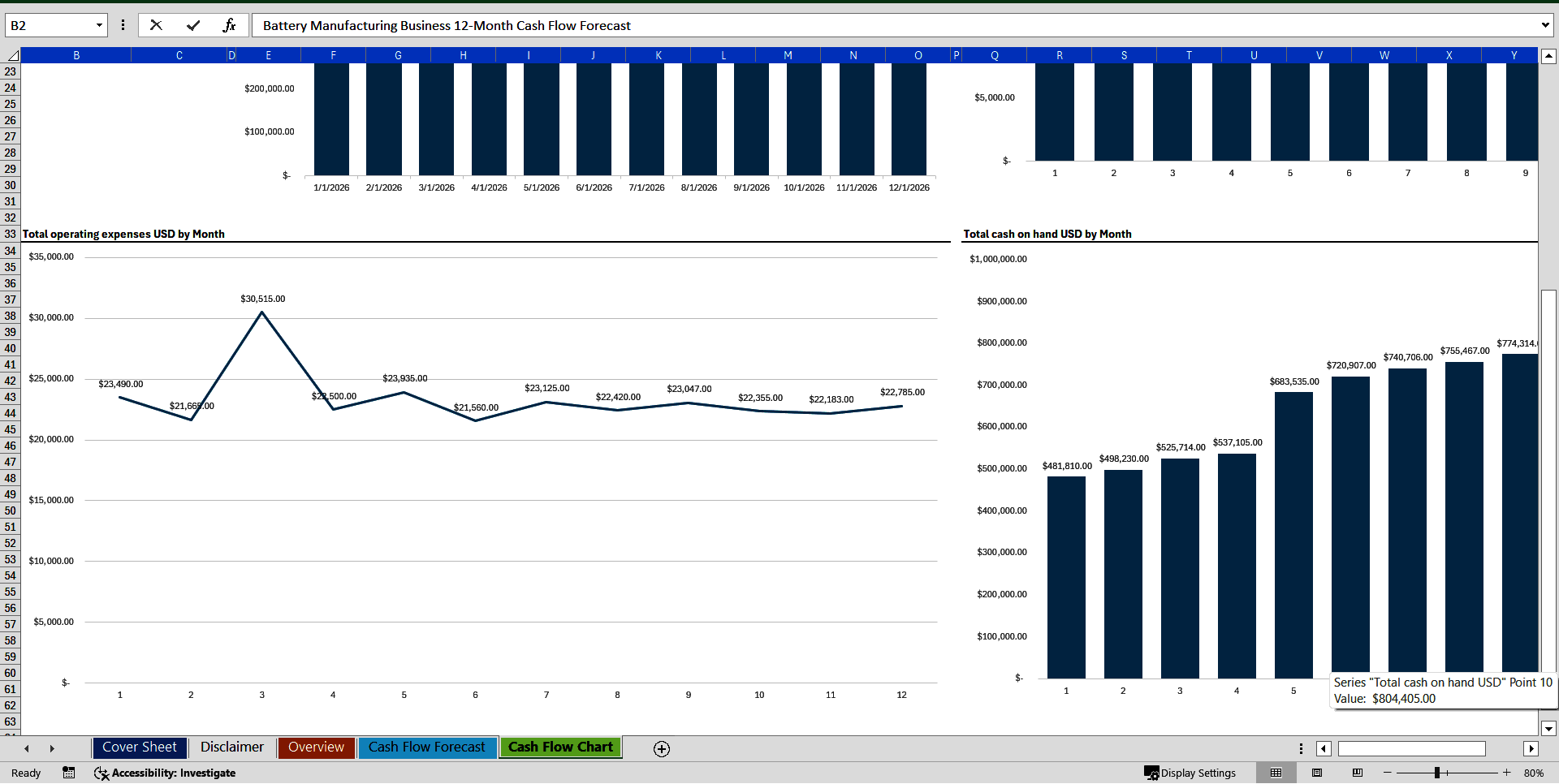Click the macro recording icon beside Ready
The image size is (1559, 784).
point(69,773)
